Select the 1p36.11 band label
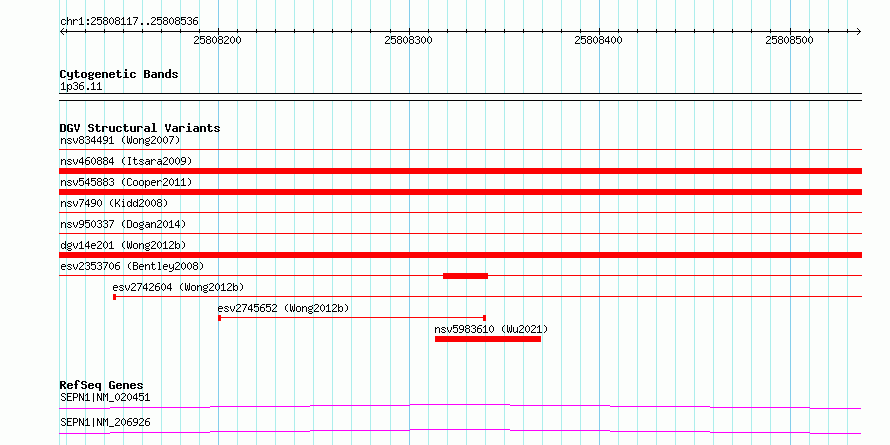 [x=81, y=87]
